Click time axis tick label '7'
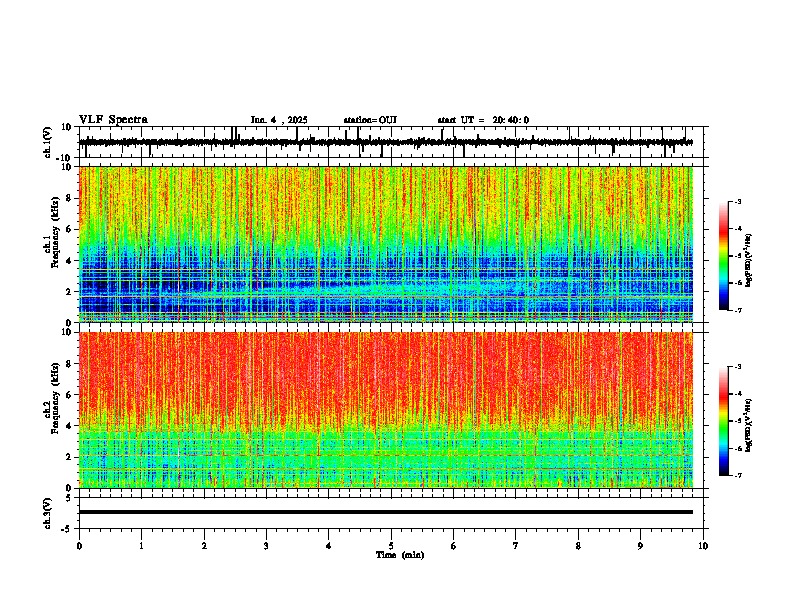 516,546
